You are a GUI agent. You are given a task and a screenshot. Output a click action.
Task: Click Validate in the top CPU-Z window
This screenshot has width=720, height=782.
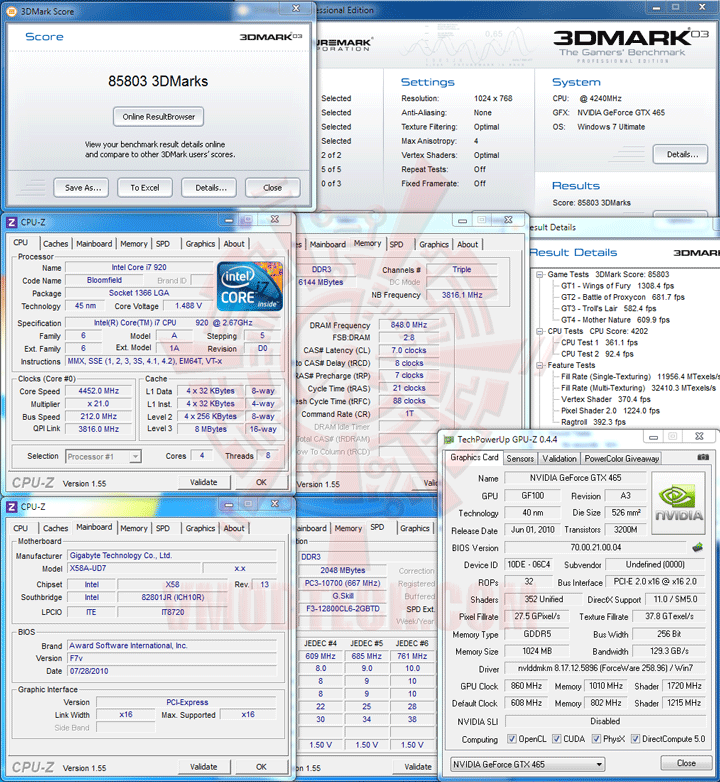[203, 482]
